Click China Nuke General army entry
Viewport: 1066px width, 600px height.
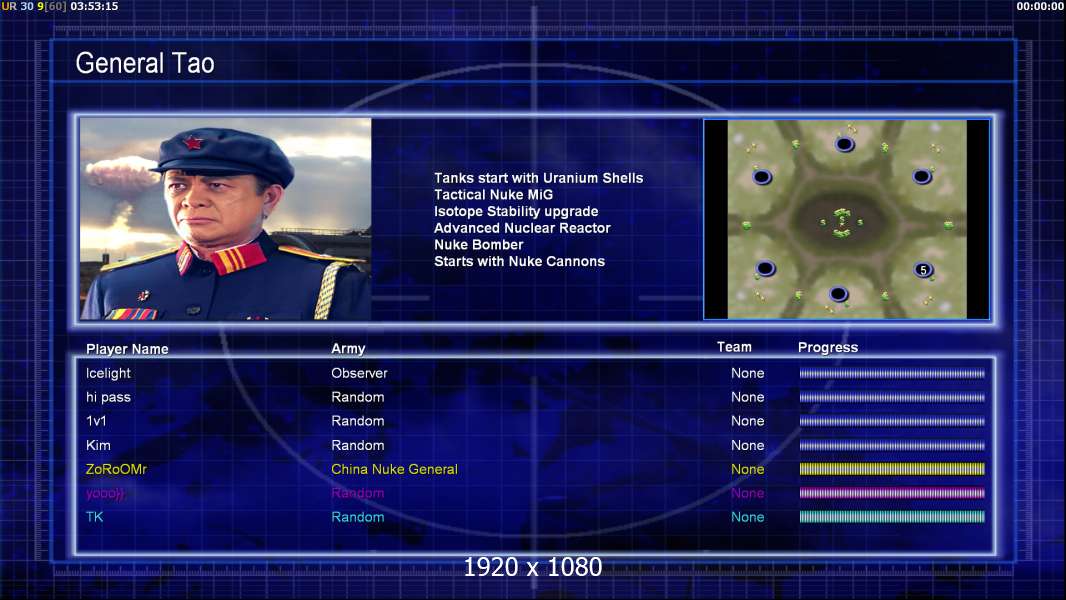coord(394,470)
